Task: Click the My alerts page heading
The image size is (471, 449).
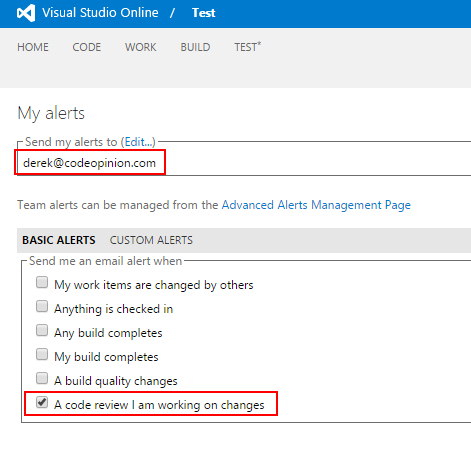Action: tap(51, 113)
